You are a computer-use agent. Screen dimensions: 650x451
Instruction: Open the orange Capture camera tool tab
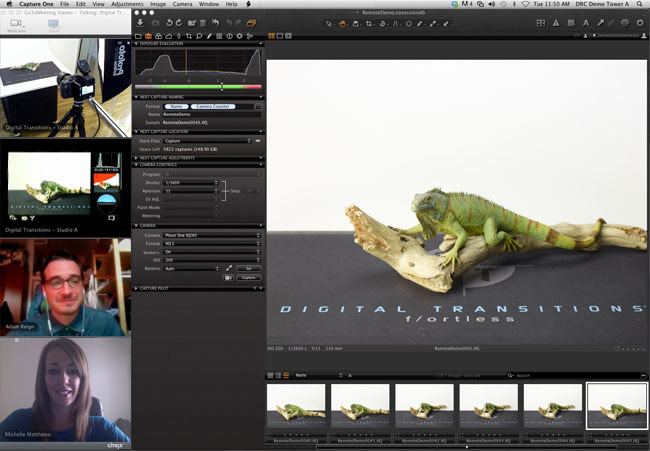pyautogui.click(x=148, y=36)
